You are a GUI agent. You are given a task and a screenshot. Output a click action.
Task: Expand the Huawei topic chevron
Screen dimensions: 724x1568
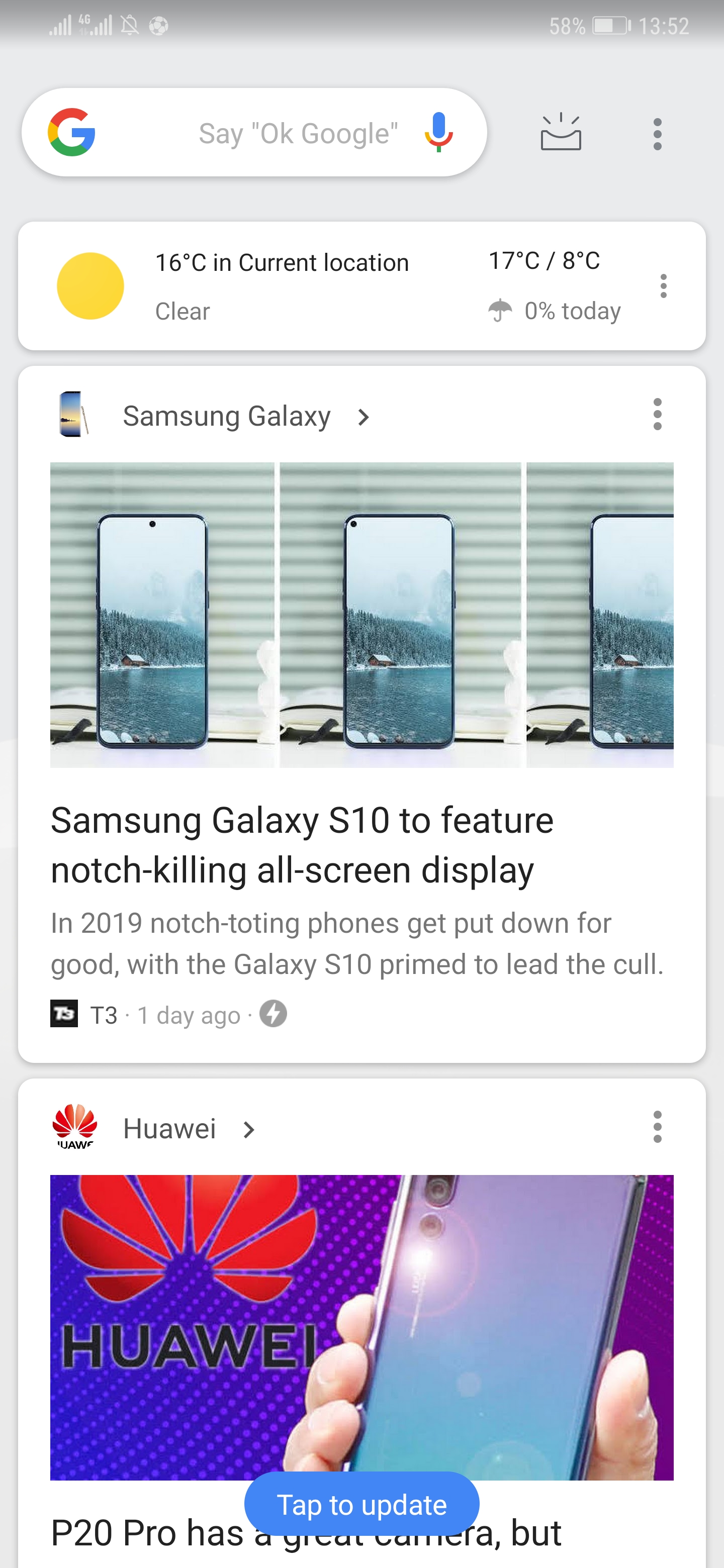click(248, 1130)
